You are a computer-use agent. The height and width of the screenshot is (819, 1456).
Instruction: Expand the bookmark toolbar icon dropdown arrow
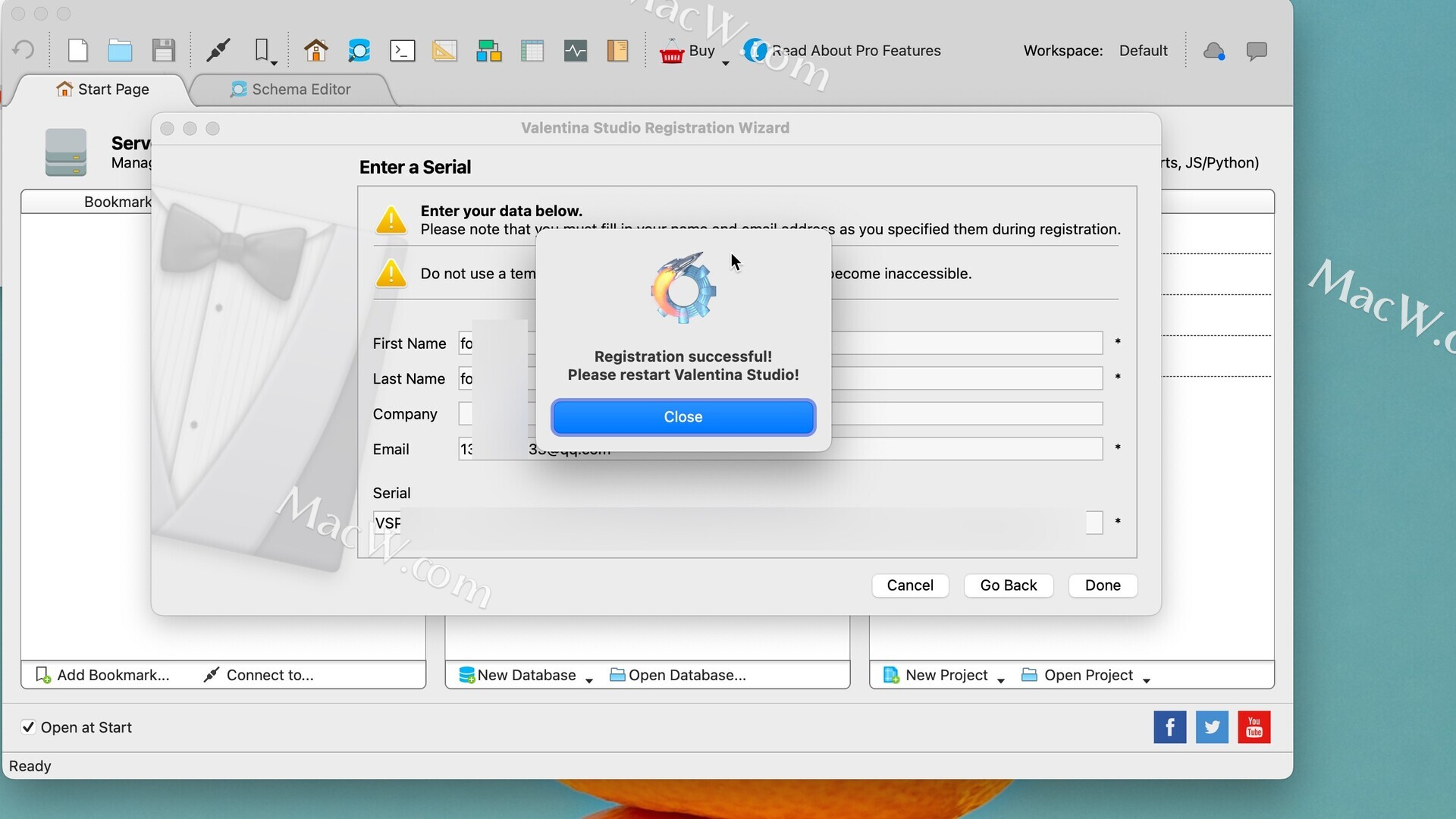coord(275,64)
